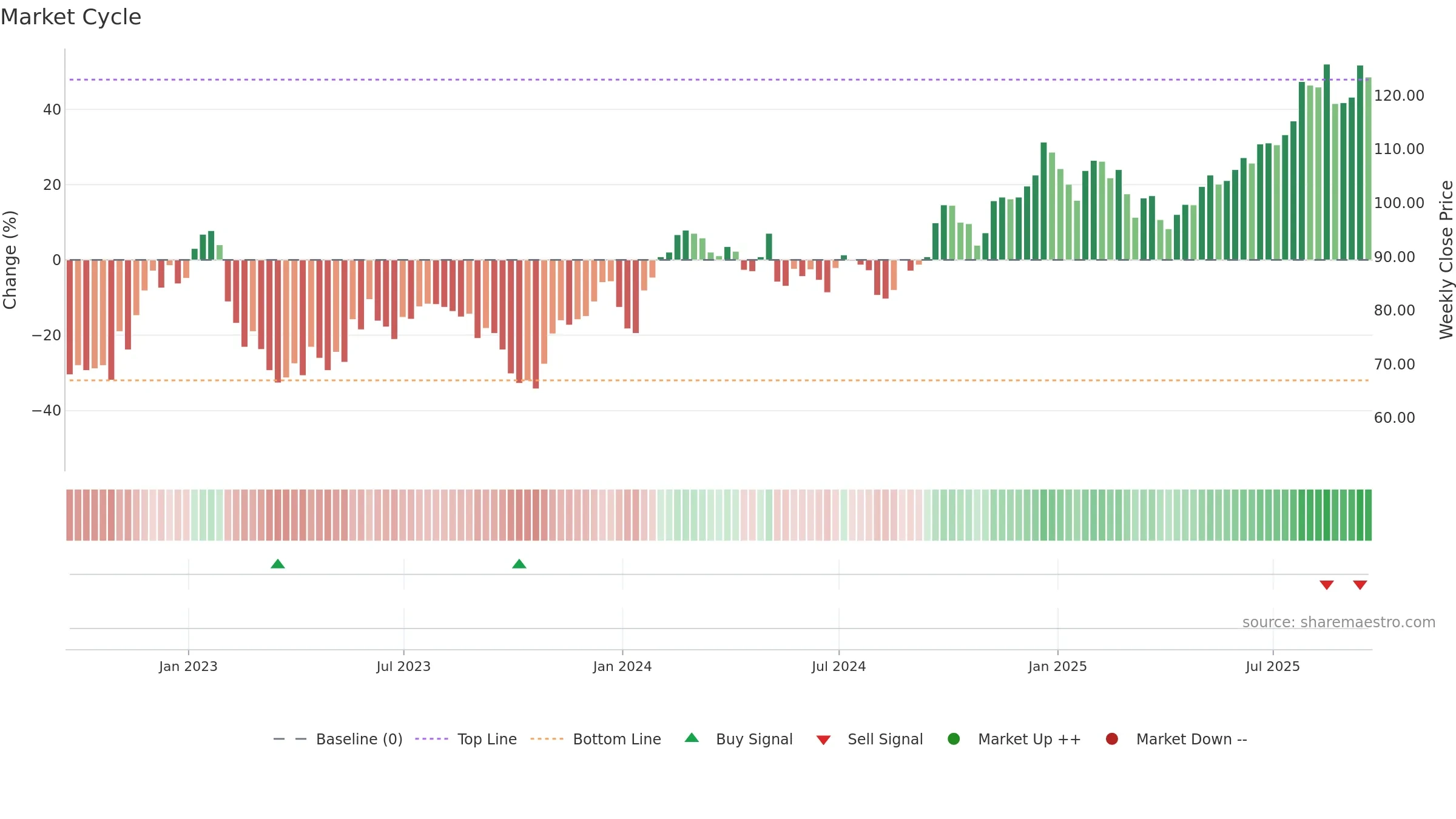Click the Jan 2024 axis label

click(x=622, y=666)
